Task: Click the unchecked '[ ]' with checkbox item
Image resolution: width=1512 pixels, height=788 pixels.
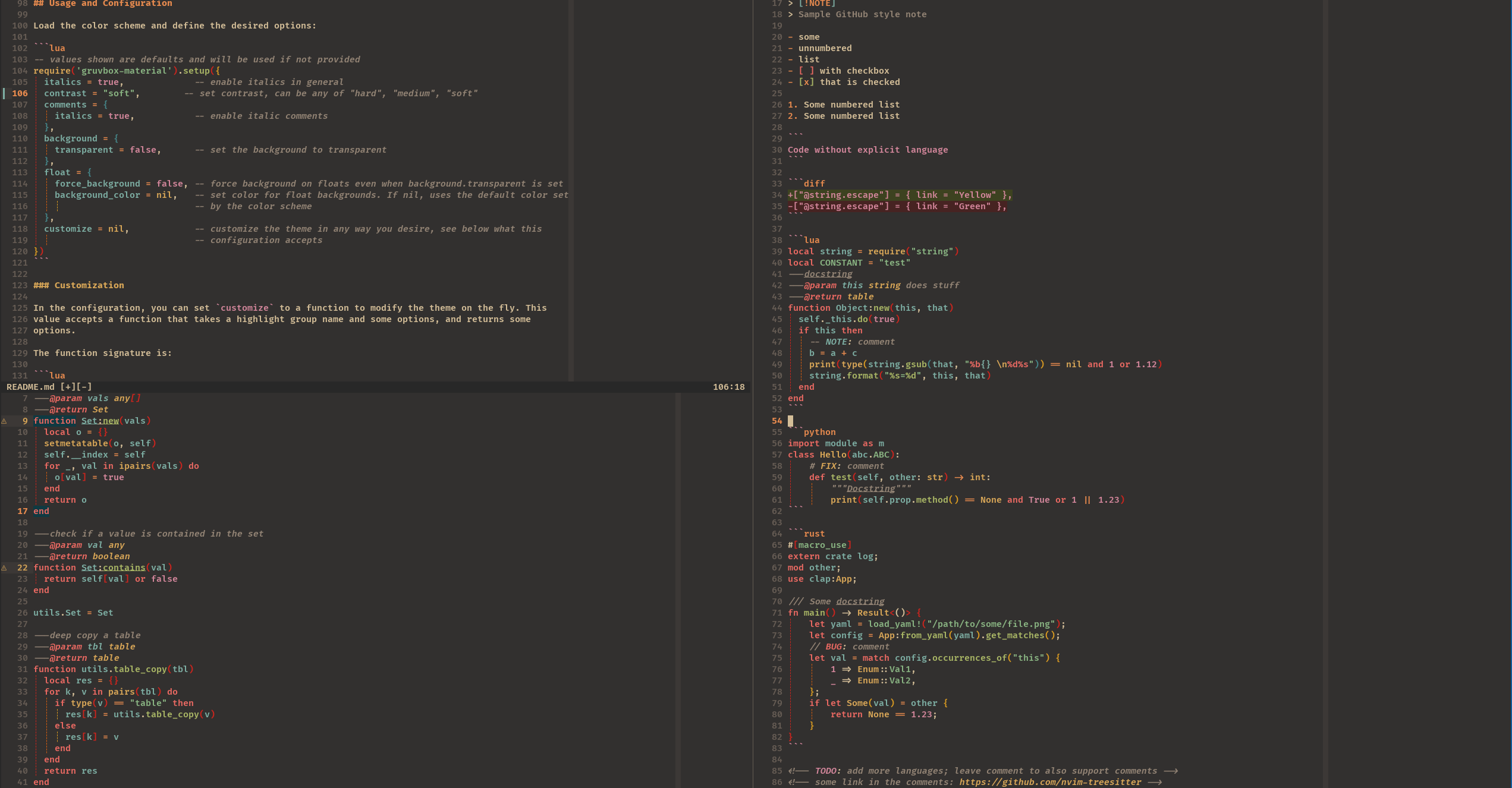Action: [806, 71]
